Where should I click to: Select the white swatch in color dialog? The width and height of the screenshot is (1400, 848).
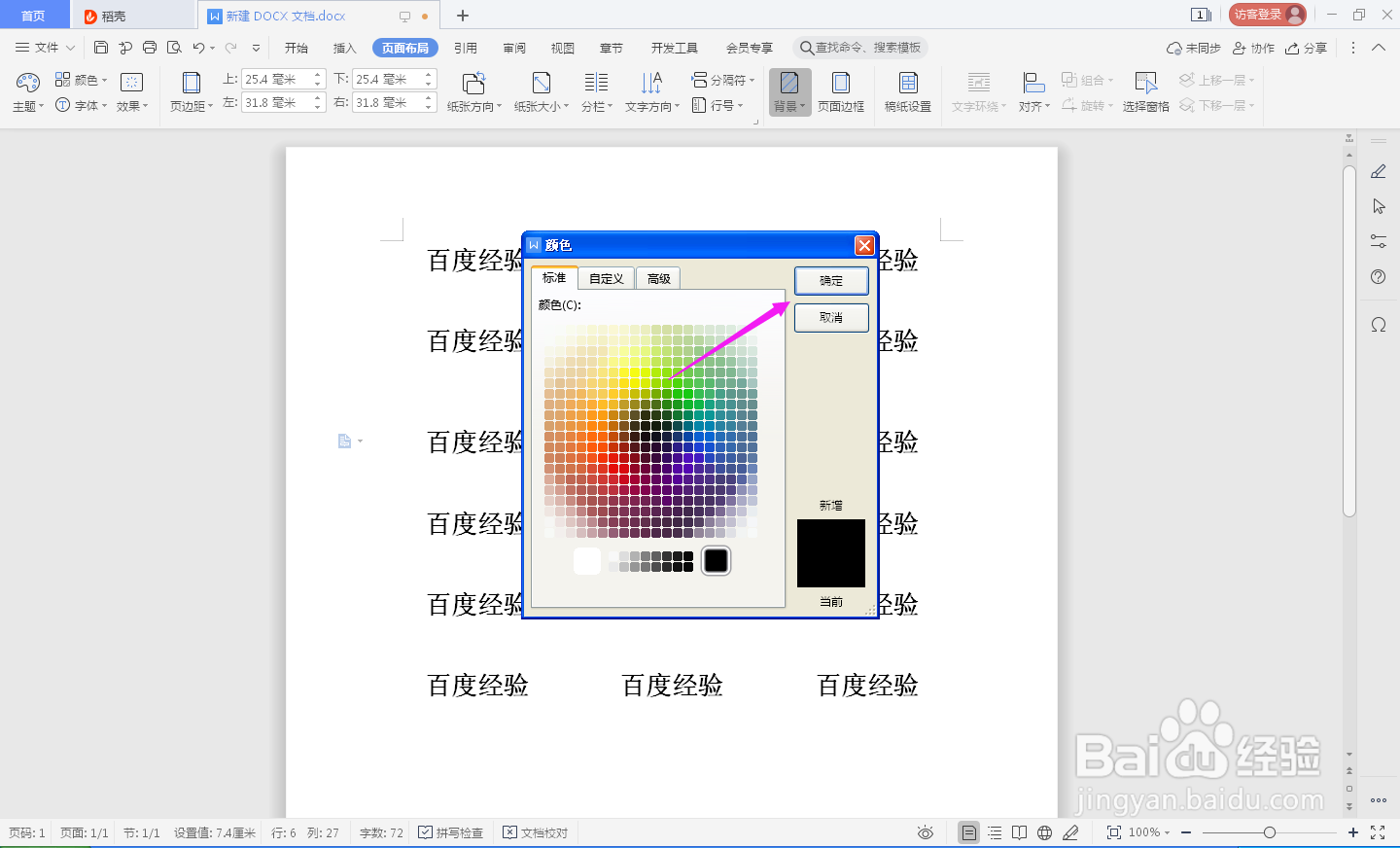587,560
